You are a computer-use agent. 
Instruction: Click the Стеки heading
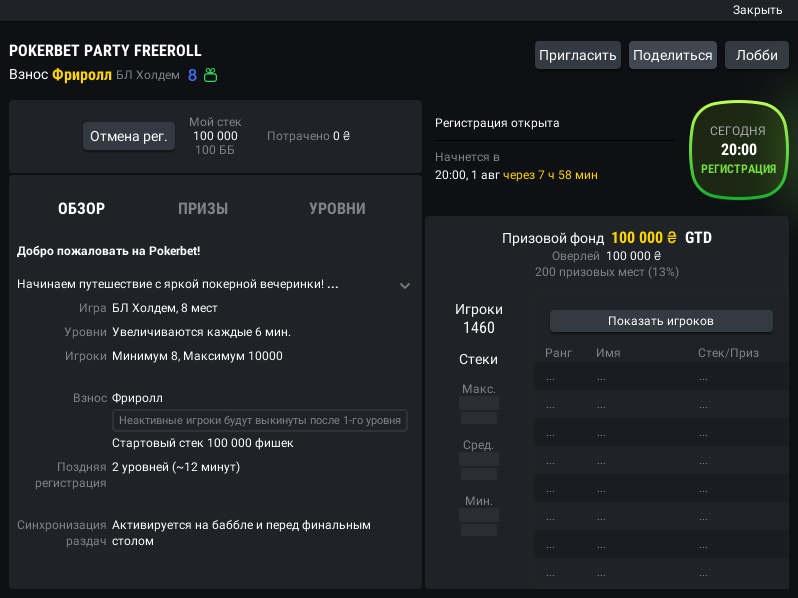click(x=478, y=359)
